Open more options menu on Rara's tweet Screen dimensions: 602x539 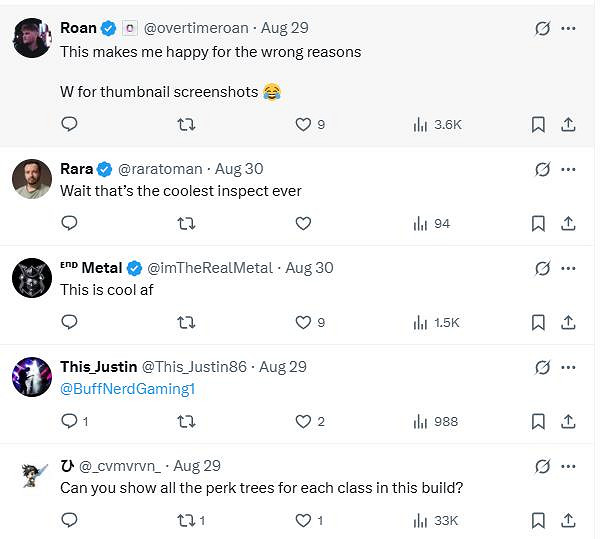tap(569, 170)
